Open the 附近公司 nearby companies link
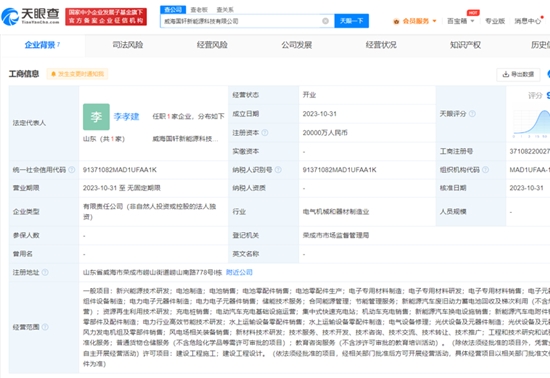550x378 pixels. pos(239,272)
